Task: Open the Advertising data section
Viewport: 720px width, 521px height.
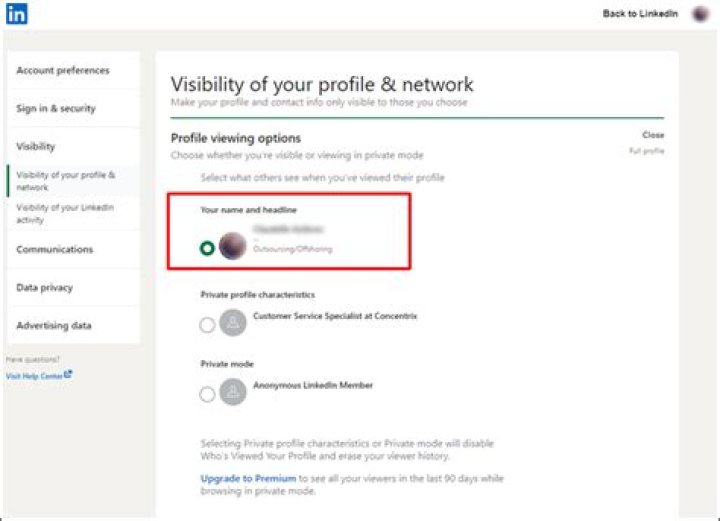Action: [x=54, y=326]
